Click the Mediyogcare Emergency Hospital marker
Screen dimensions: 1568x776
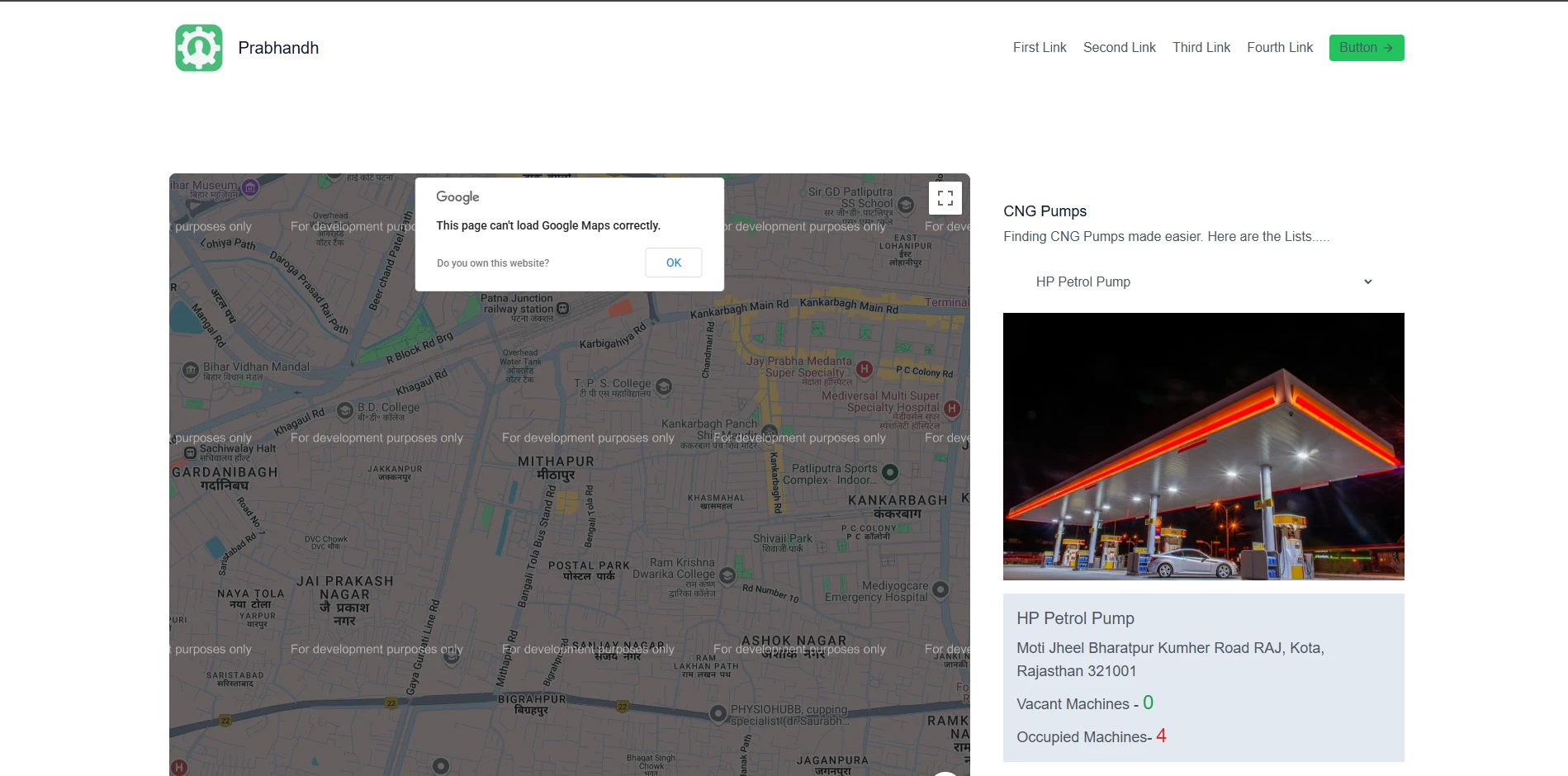[x=940, y=589]
